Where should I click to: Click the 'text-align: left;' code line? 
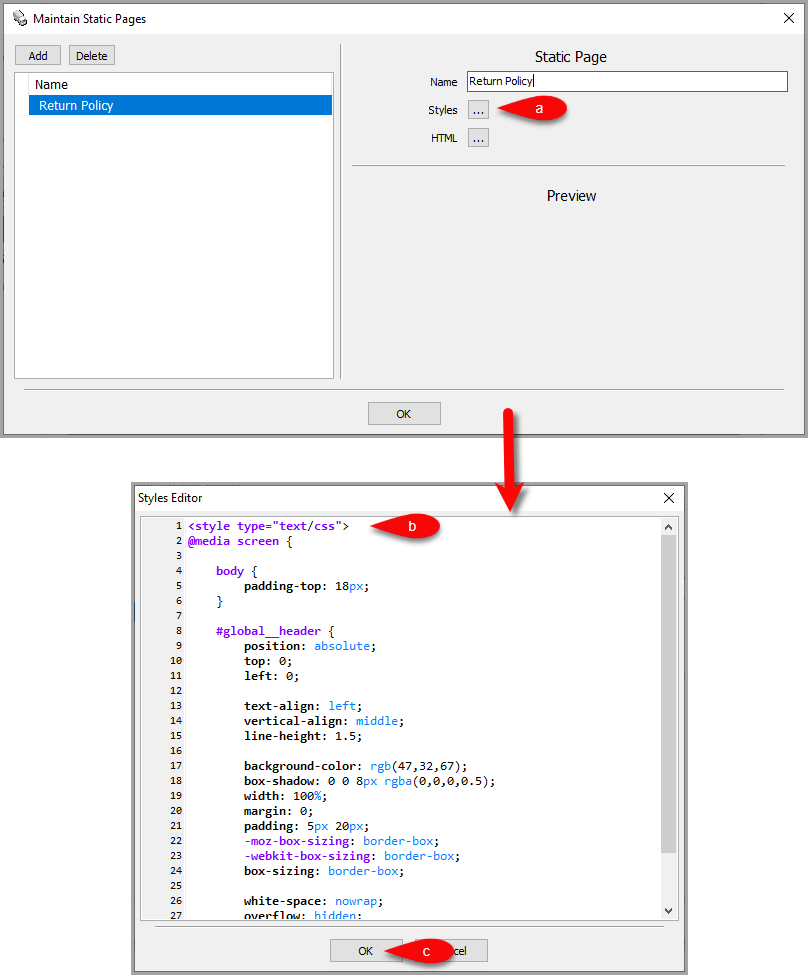coord(303,706)
